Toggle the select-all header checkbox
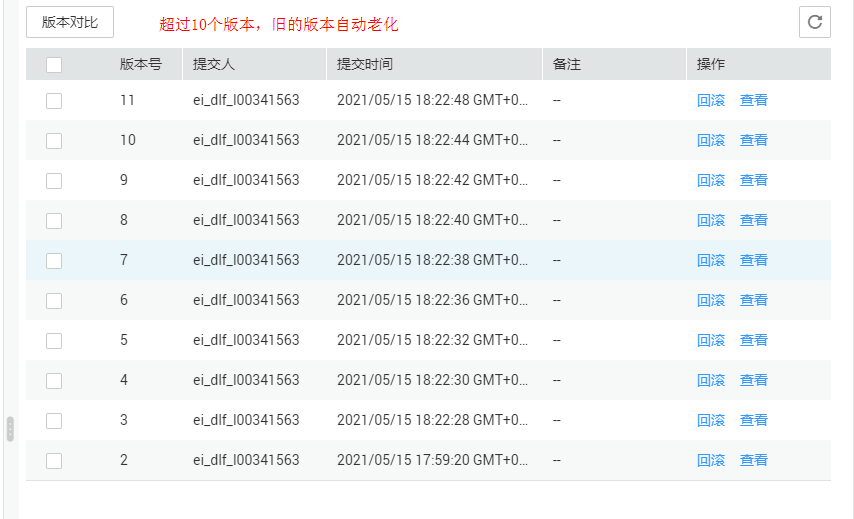This screenshot has width=854, height=519. pyautogui.click(x=54, y=65)
